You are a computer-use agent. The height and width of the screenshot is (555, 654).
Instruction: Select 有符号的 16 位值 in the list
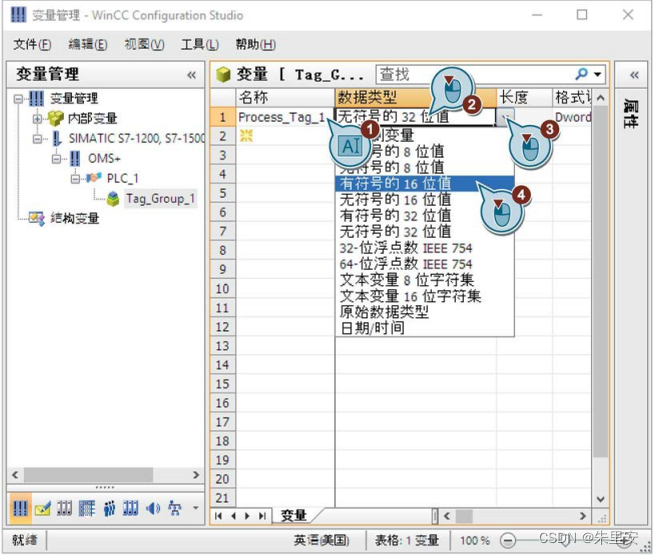tap(424, 183)
